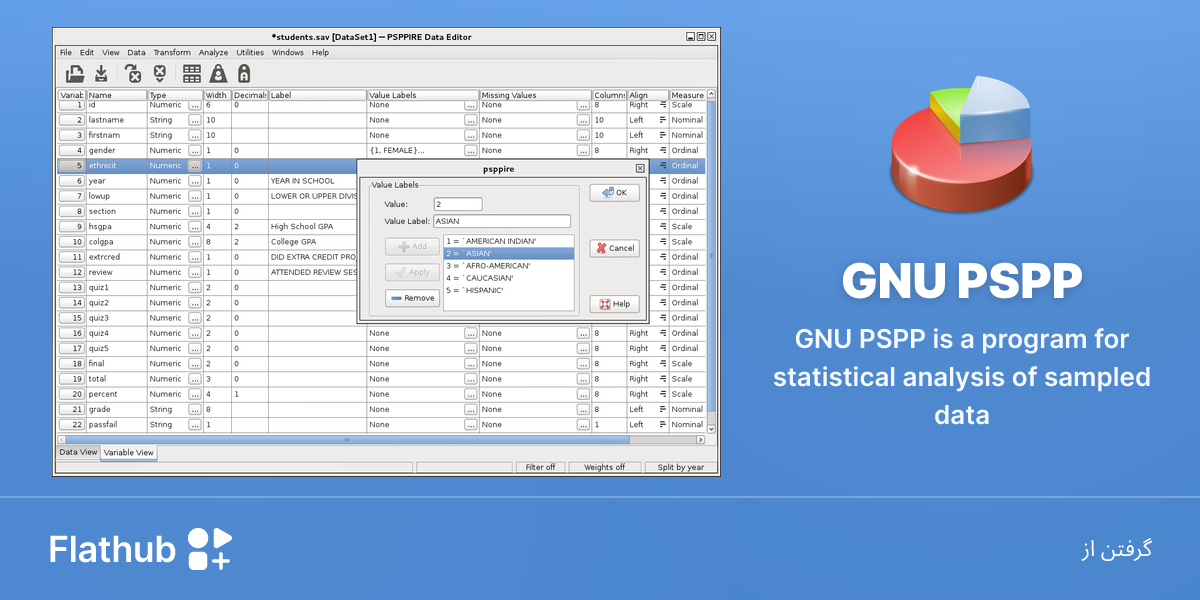
Task: Open the Type selector for the id row
Action: click(x=195, y=105)
